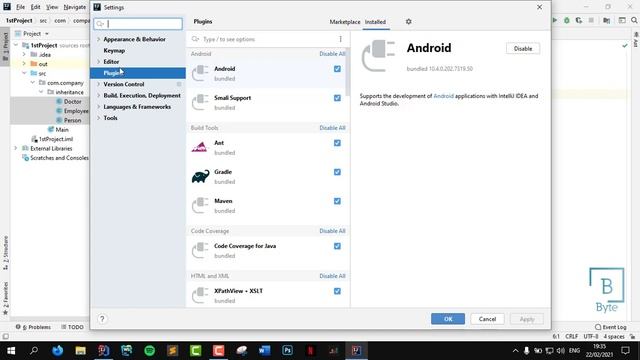Uncheck the Smali Support checkbox
The height and width of the screenshot is (360, 640).
tap(337, 98)
